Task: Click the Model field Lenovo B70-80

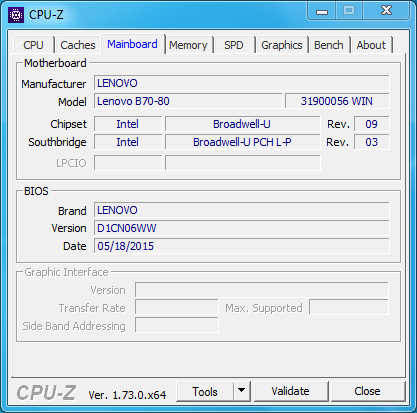Action: pyautogui.click(x=188, y=101)
